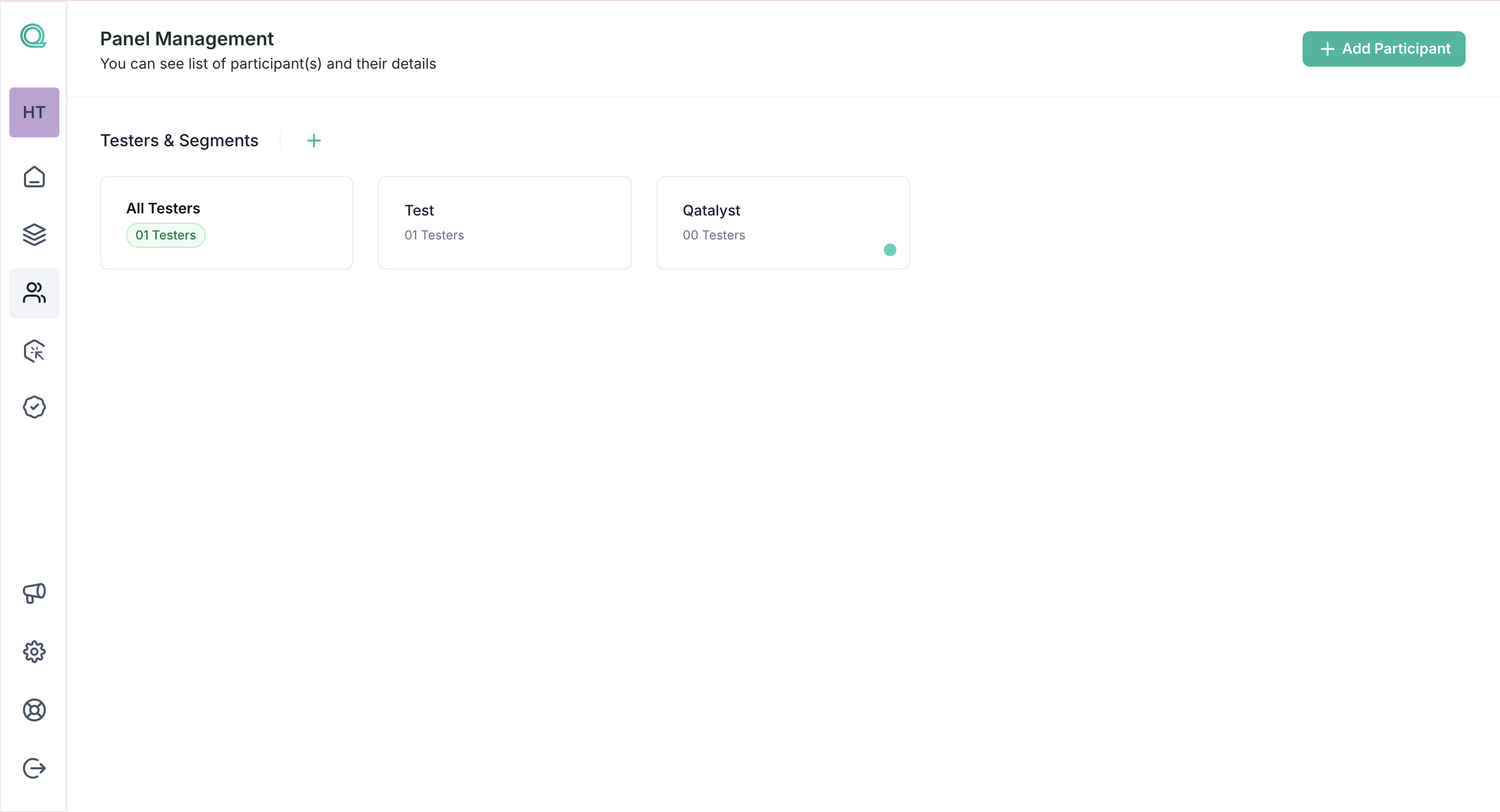Viewport: 1500px width, 812px height.
Task: Open the Test segment card
Action: 504,222
